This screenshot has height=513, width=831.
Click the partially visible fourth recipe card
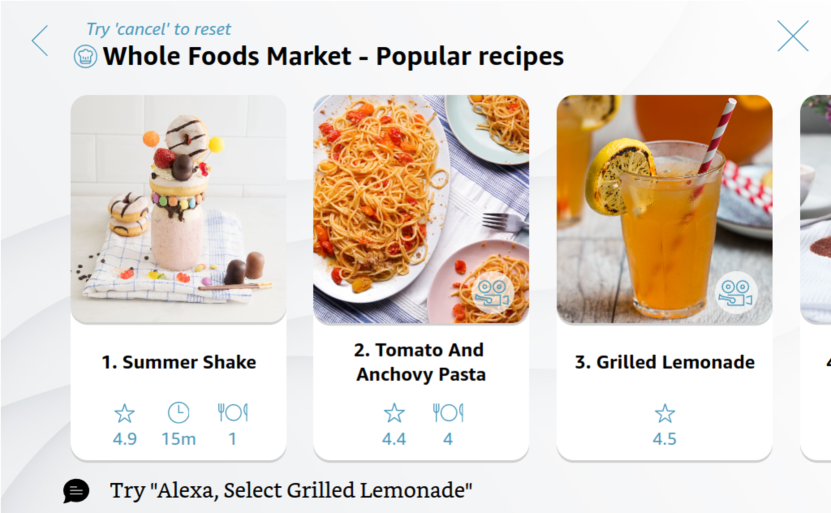(x=816, y=280)
